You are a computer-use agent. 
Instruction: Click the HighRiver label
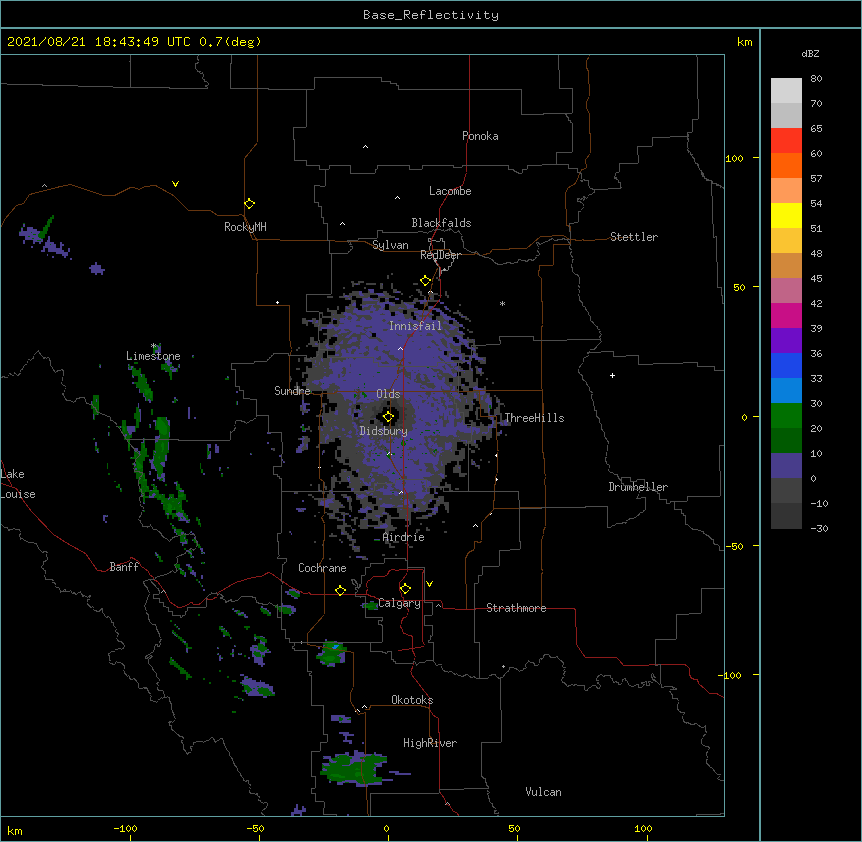tap(430, 743)
